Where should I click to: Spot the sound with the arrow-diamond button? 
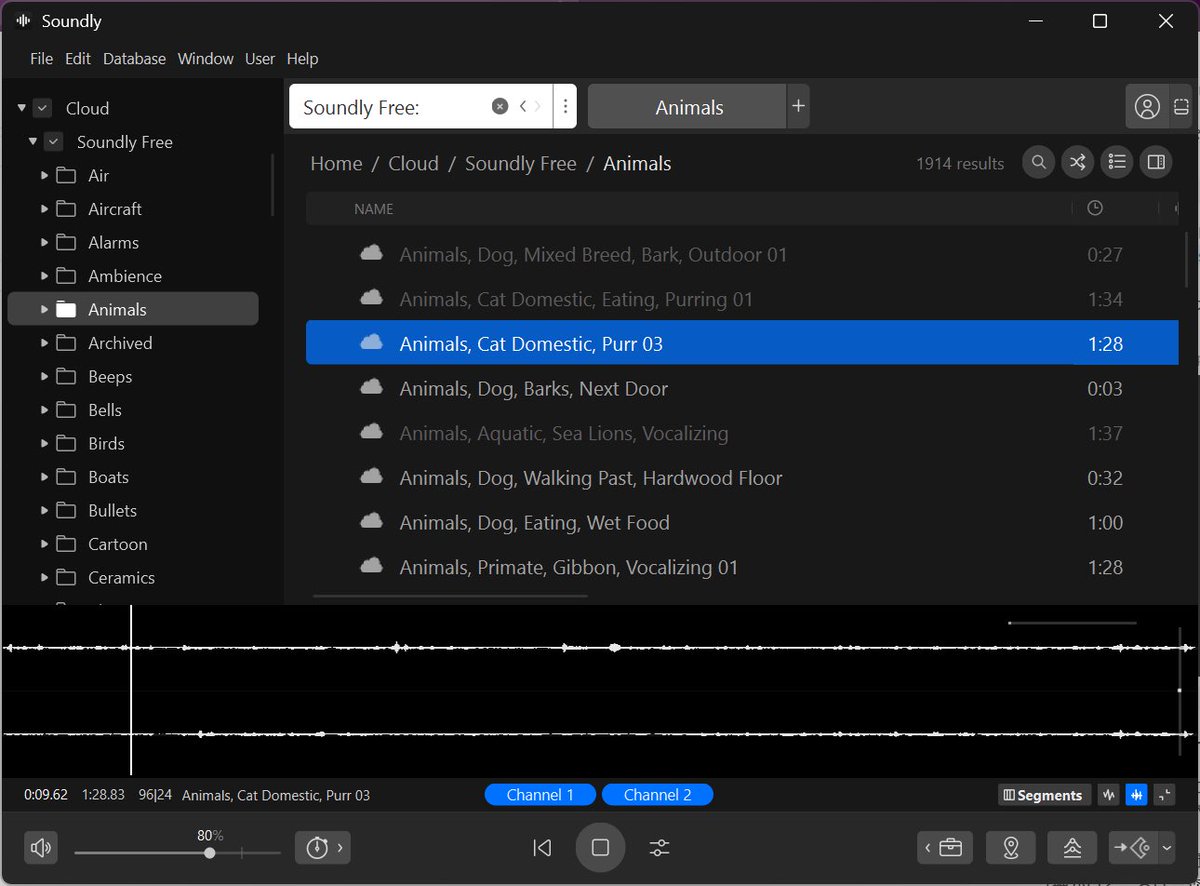click(x=1134, y=848)
